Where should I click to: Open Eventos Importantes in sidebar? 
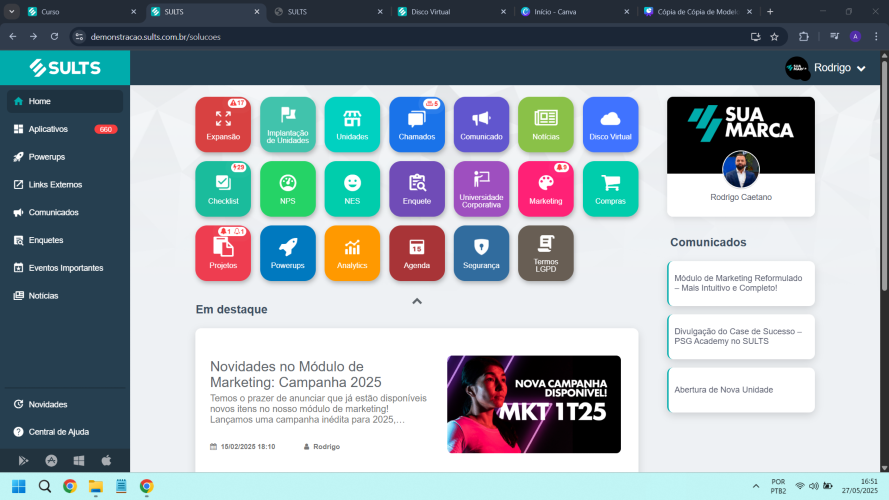[65, 268]
